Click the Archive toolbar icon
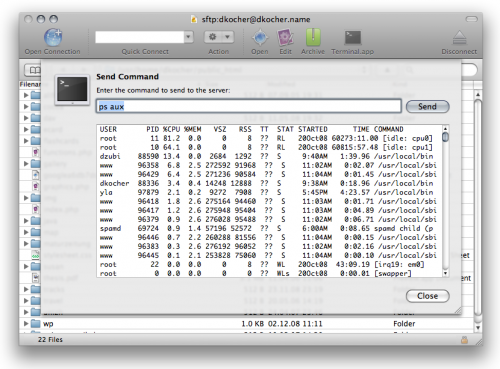 click(x=313, y=37)
